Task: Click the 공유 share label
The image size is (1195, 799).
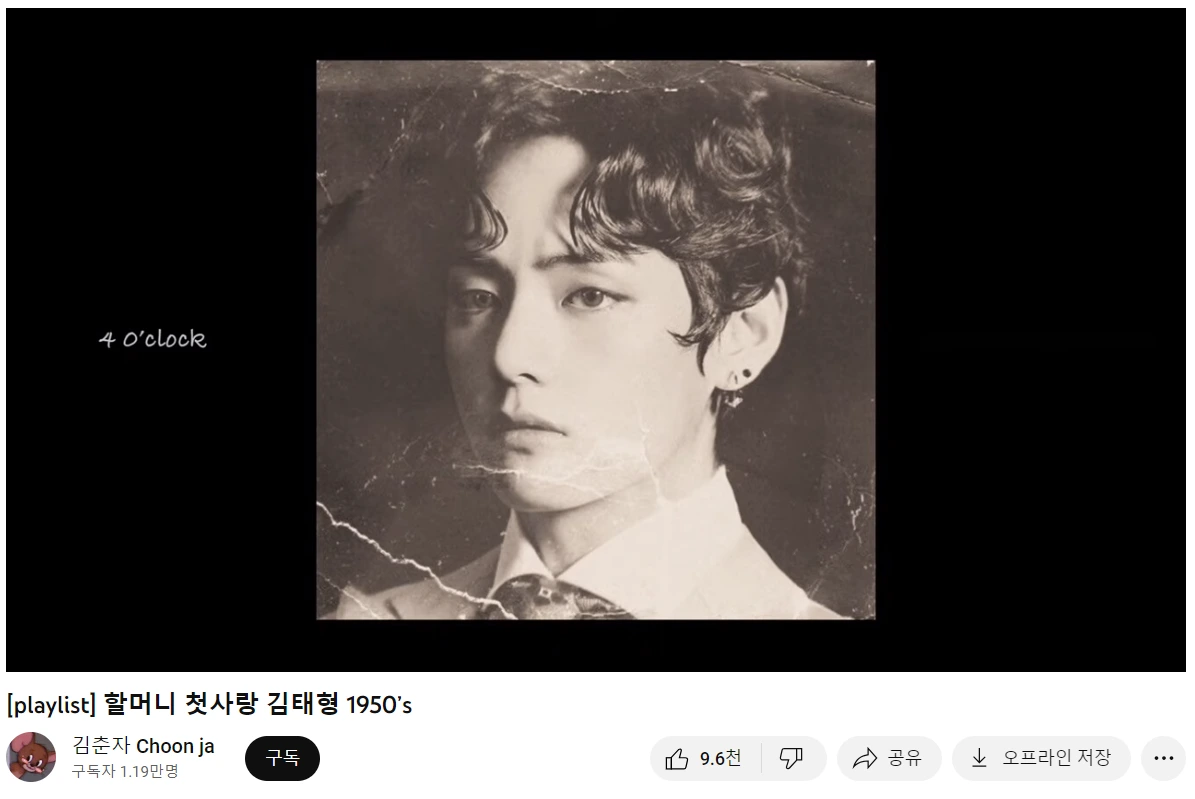Action: click(x=905, y=758)
